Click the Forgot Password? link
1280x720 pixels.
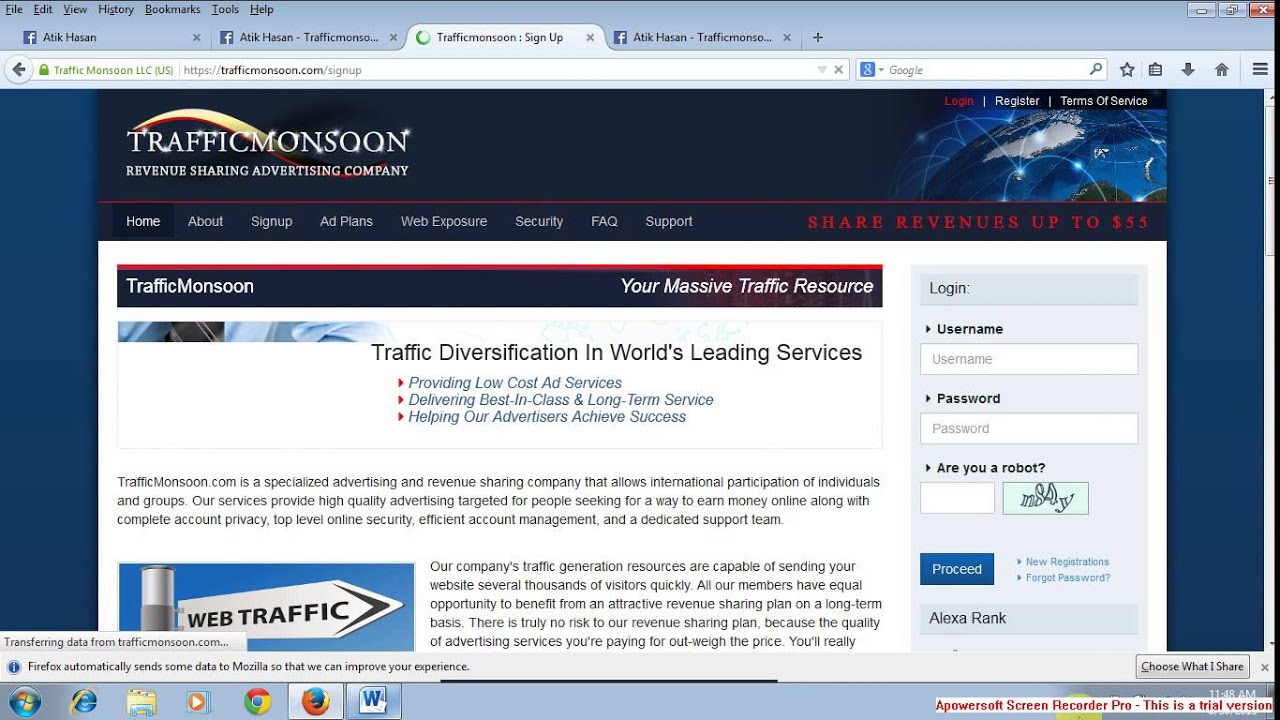click(x=1068, y=578)
